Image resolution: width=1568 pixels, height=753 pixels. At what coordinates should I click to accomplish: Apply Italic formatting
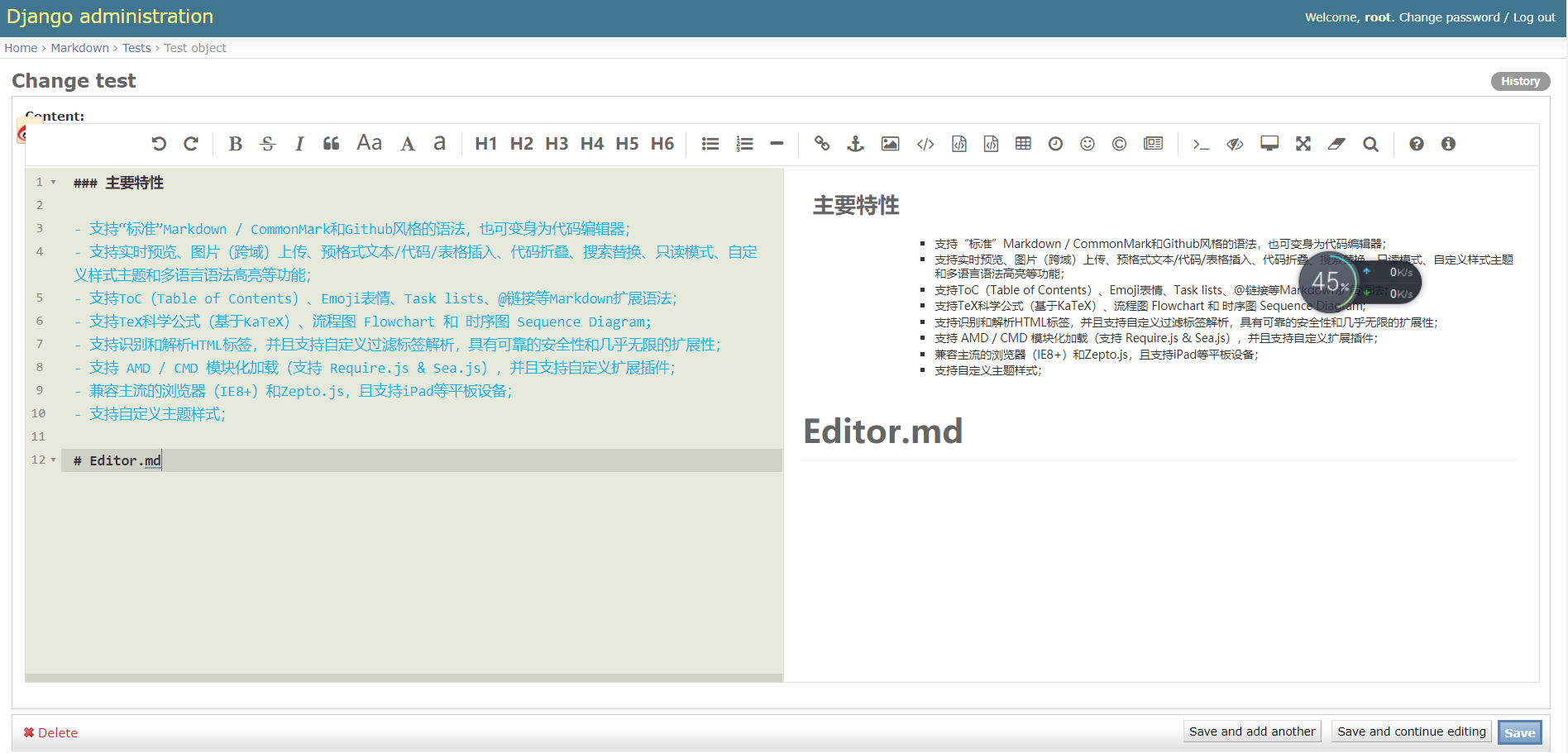[x=299, y=144]
